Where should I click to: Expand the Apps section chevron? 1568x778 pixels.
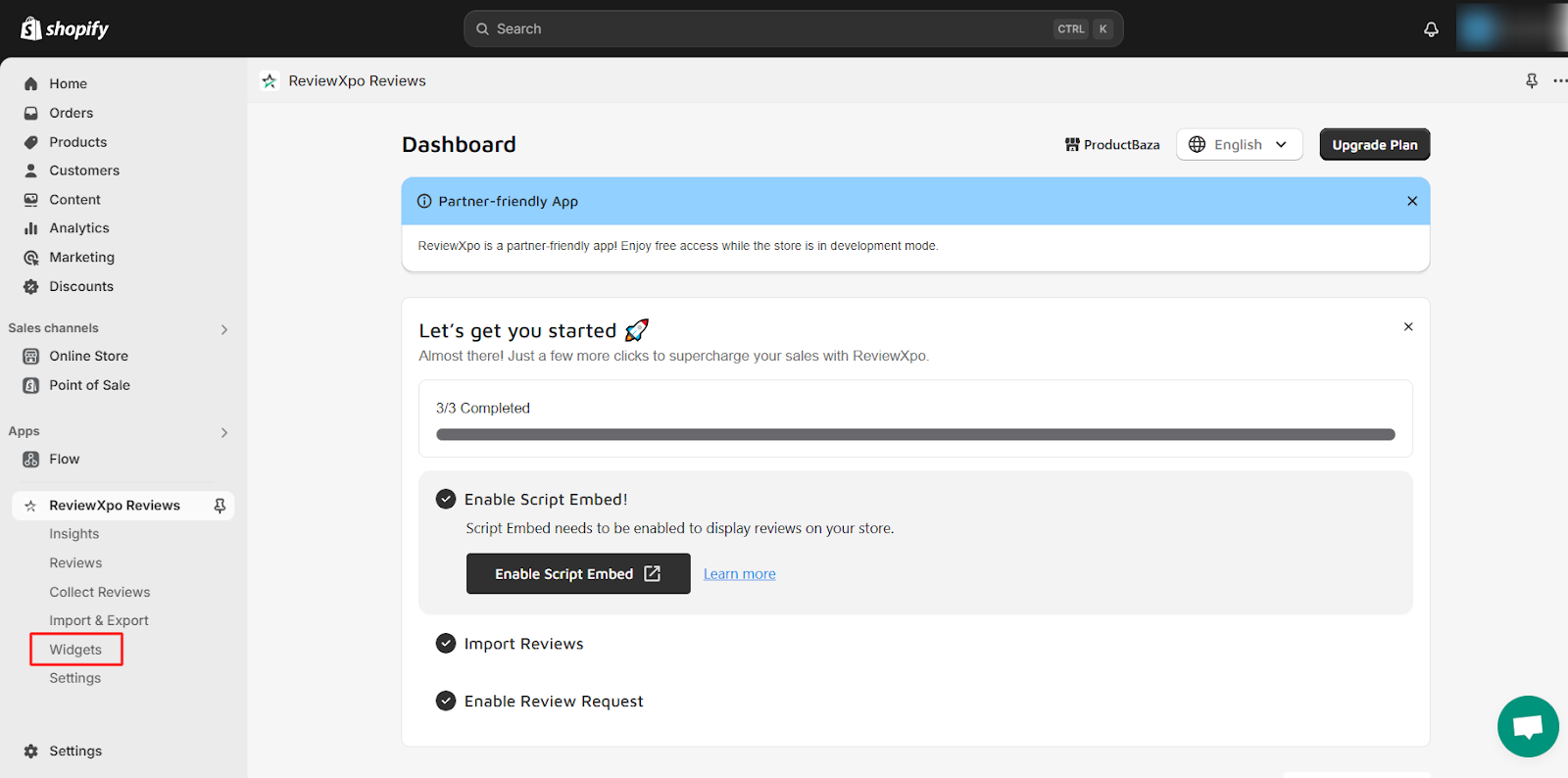tap(224, 432)
